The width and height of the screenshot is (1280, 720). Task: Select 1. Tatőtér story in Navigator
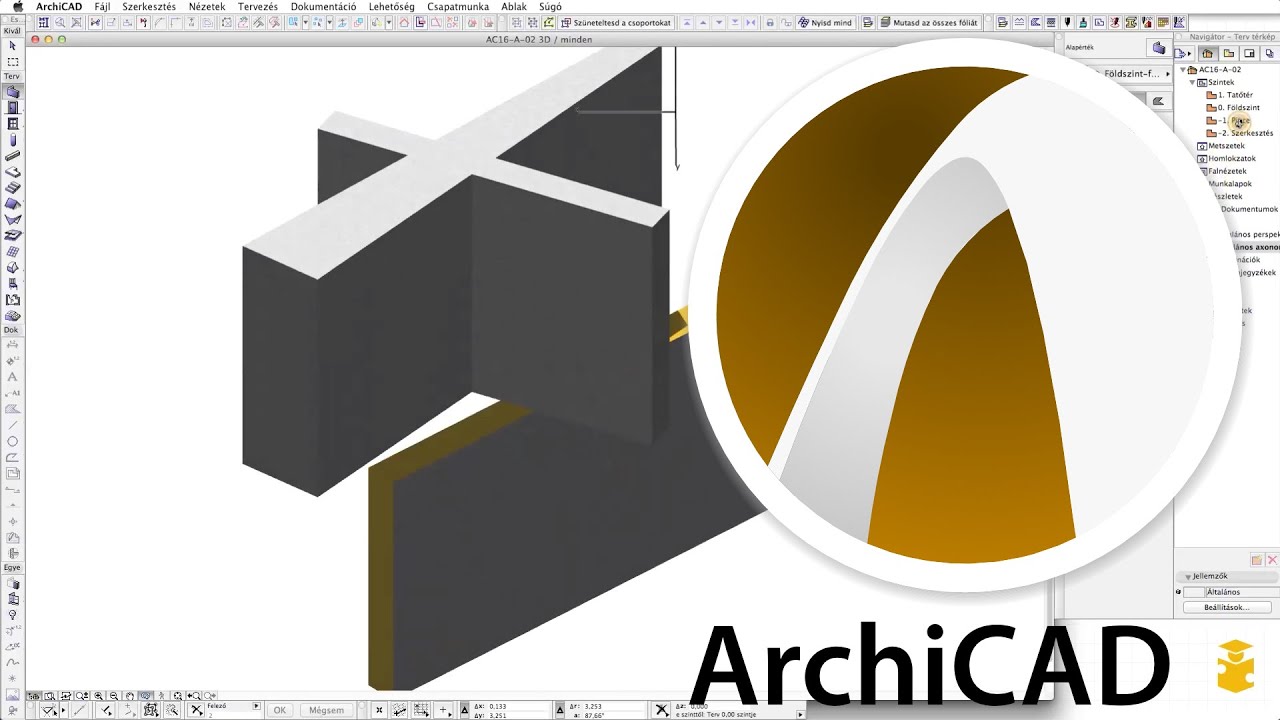[x=1230, y=95]
